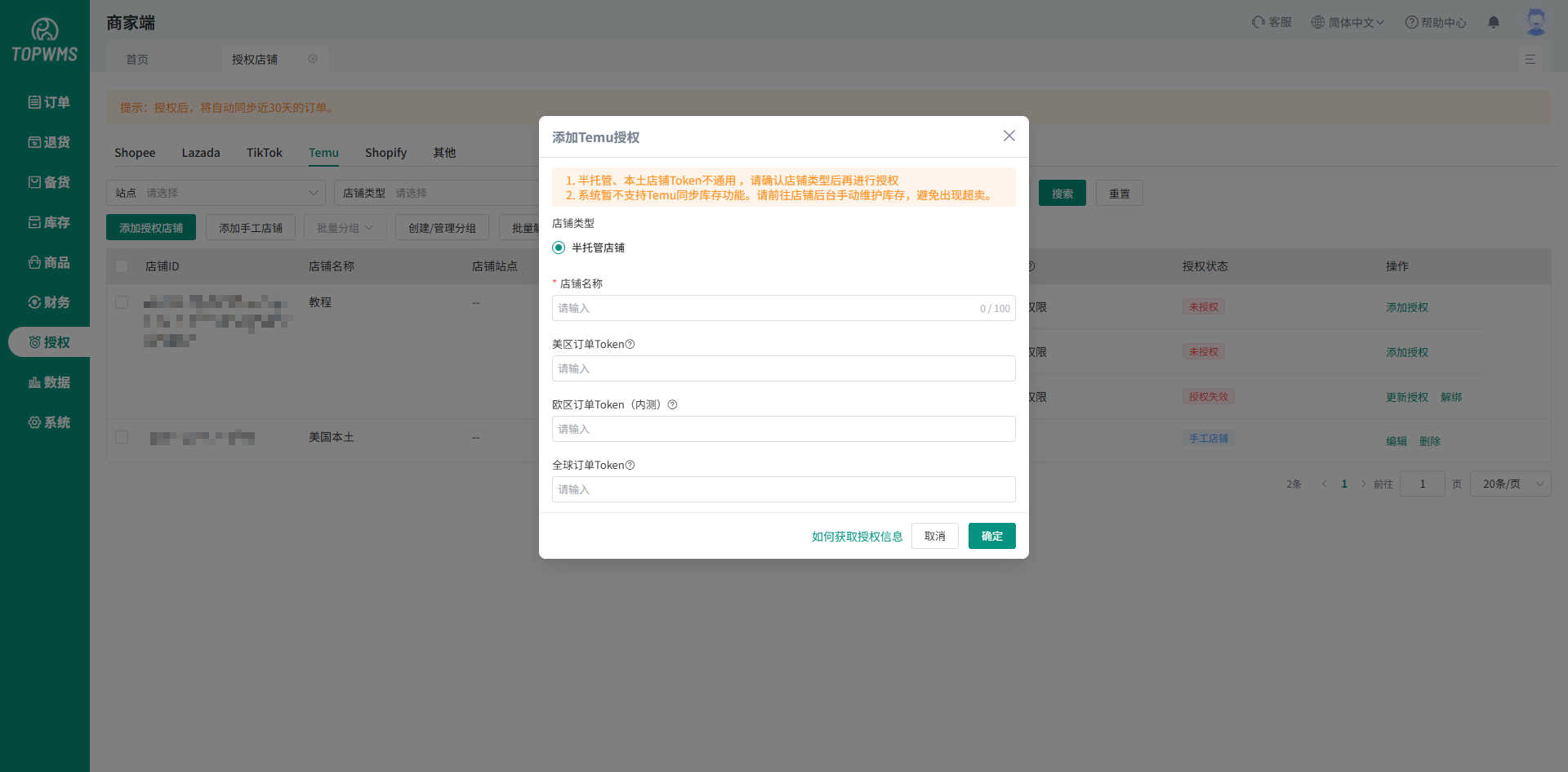
Task: Click the 确定 confirm button
Action: (991, 536)
